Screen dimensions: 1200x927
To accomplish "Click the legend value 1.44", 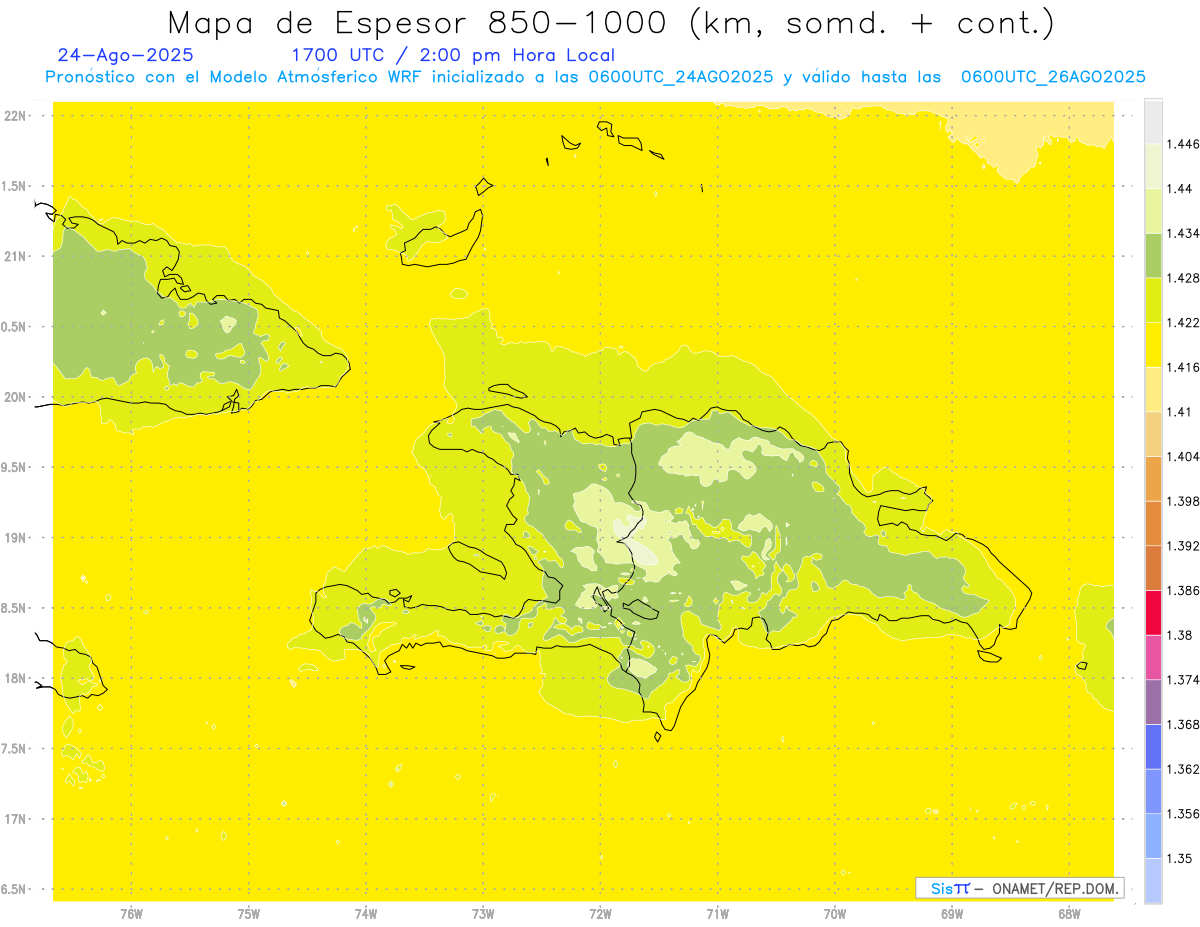I will coord(1180,188).
